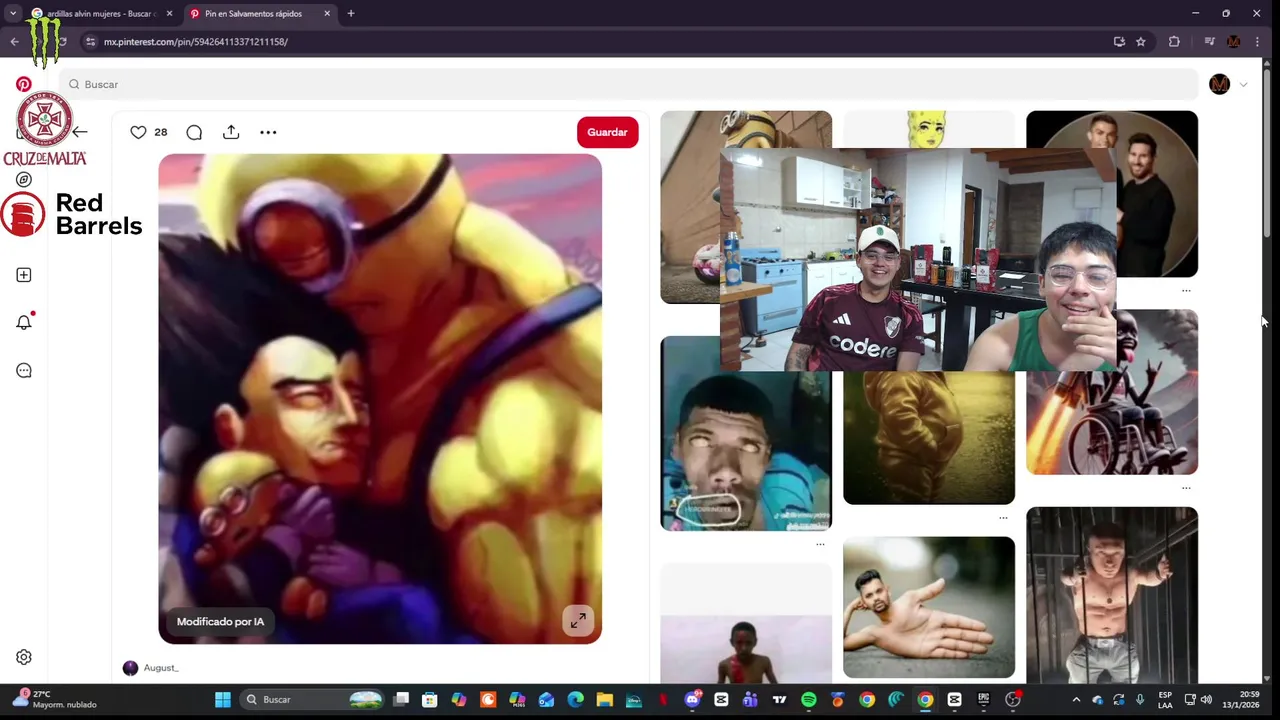Like the pin with the heart icon
This screenshot has height=720, width=1280.
coord(138,132)
